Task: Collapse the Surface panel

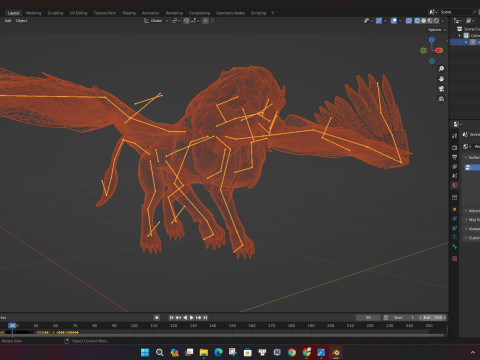Action: tap(473, 157)
